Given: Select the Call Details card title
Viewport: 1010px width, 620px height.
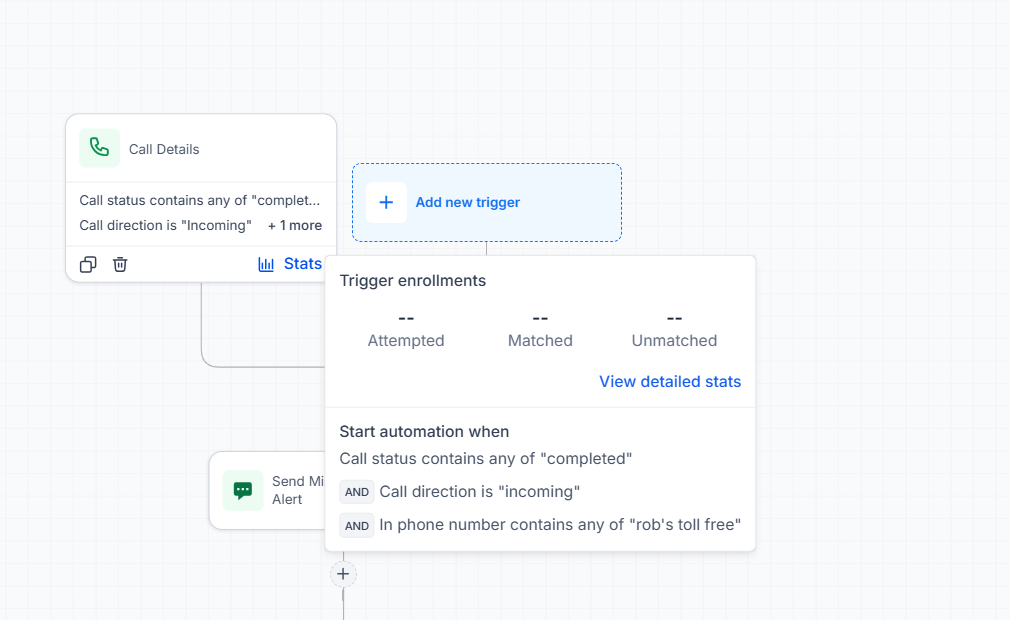Looking at the screenshot, I should [164, 149].
